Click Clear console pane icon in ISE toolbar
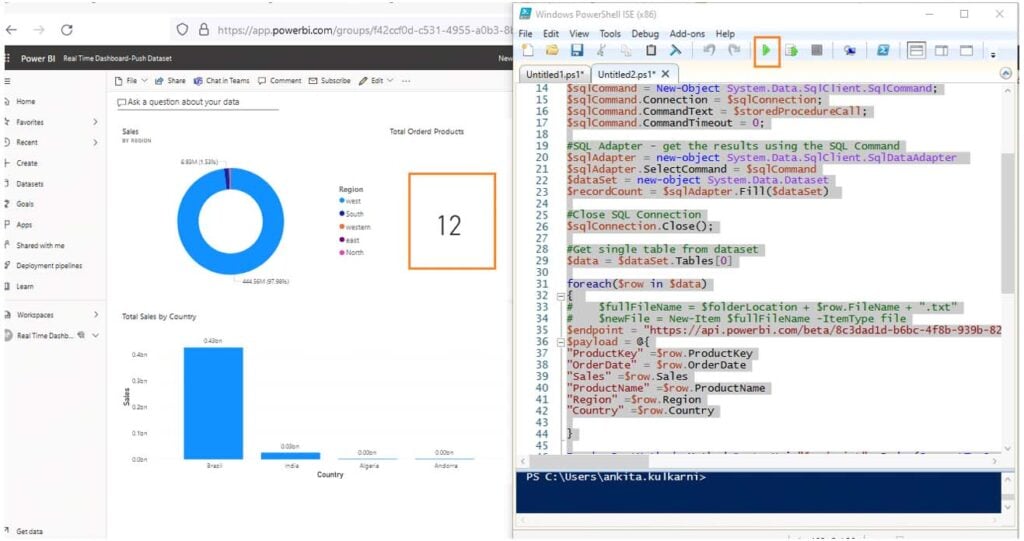Image resolution: width=1024 pixels, height=541 pixels. point(675,50)
